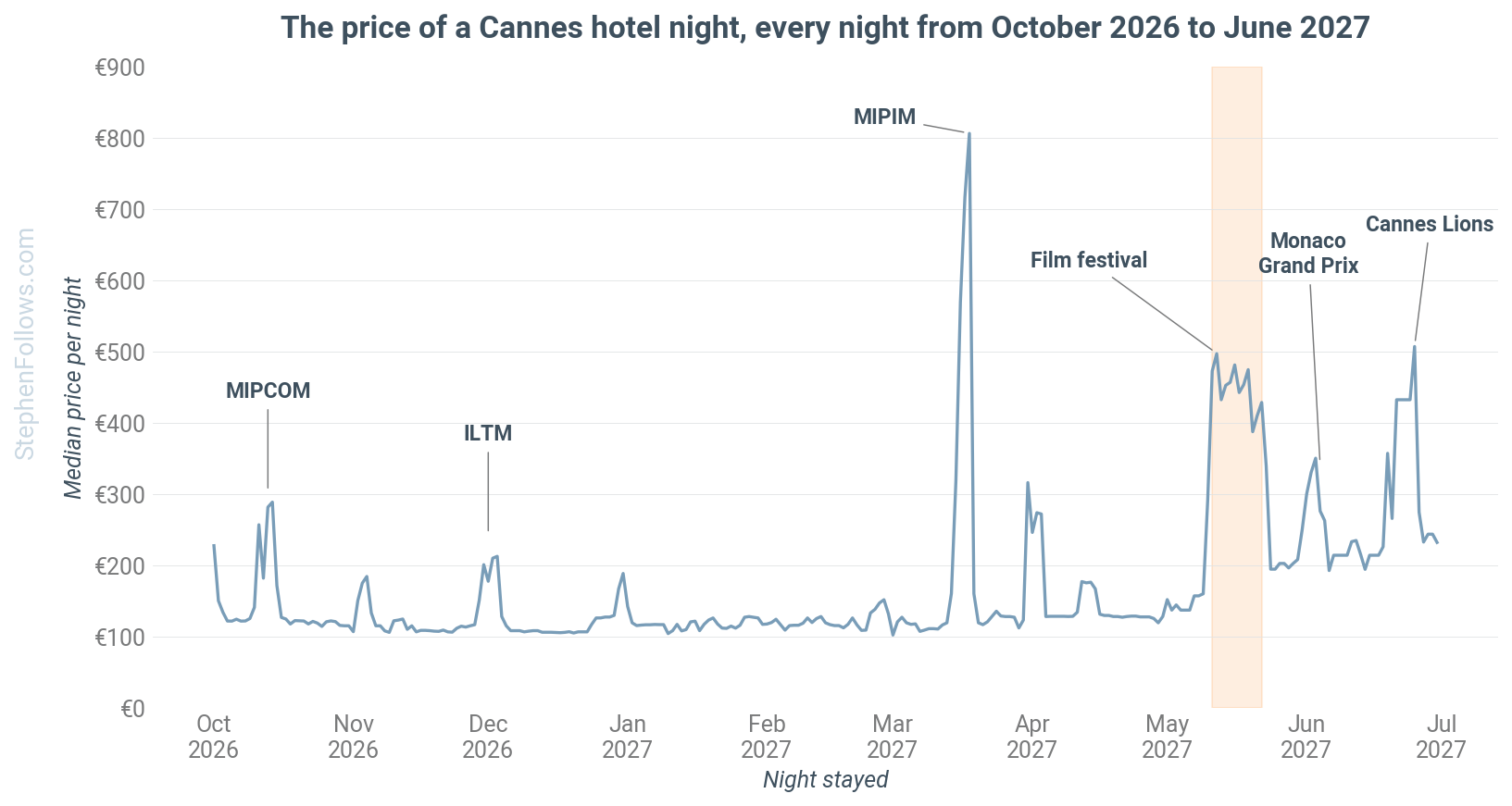Click the Dec 2026 x-axis label

pyautogui.click(x=488, y=737)
